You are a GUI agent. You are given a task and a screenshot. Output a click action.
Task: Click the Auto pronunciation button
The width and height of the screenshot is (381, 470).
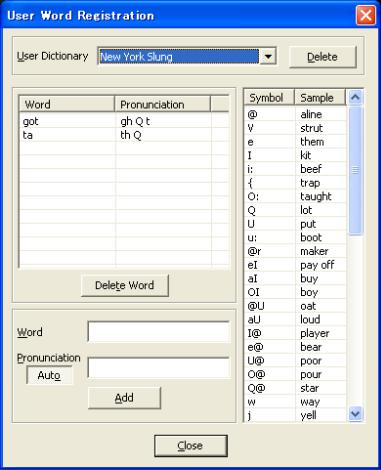pyautogui.click(x=49, y=375)
